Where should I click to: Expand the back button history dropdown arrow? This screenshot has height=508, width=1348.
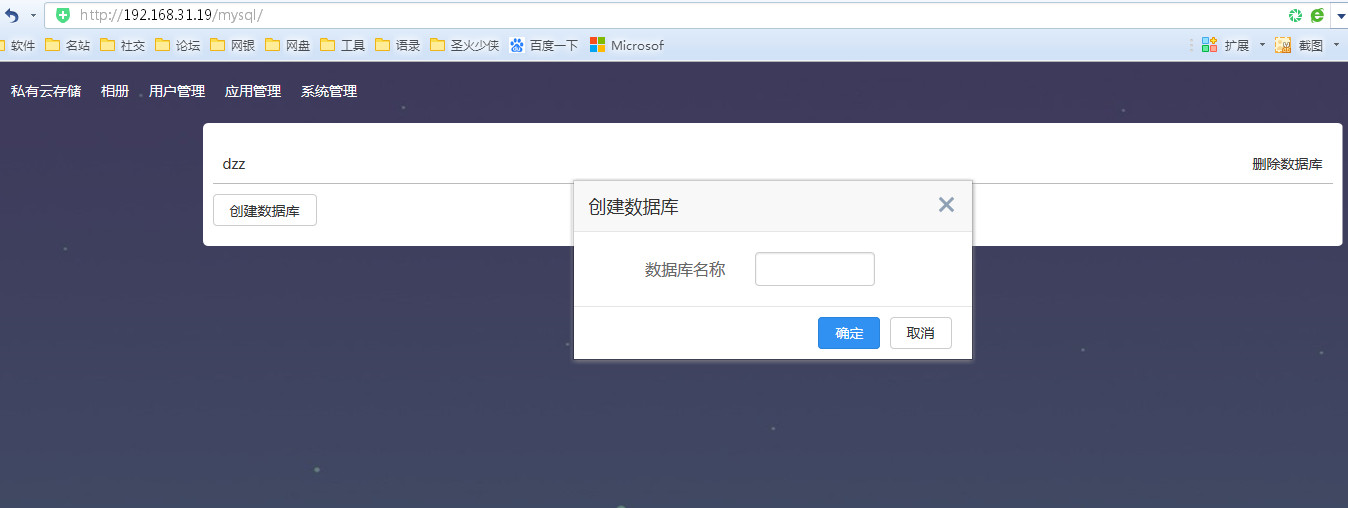point(33,16)
